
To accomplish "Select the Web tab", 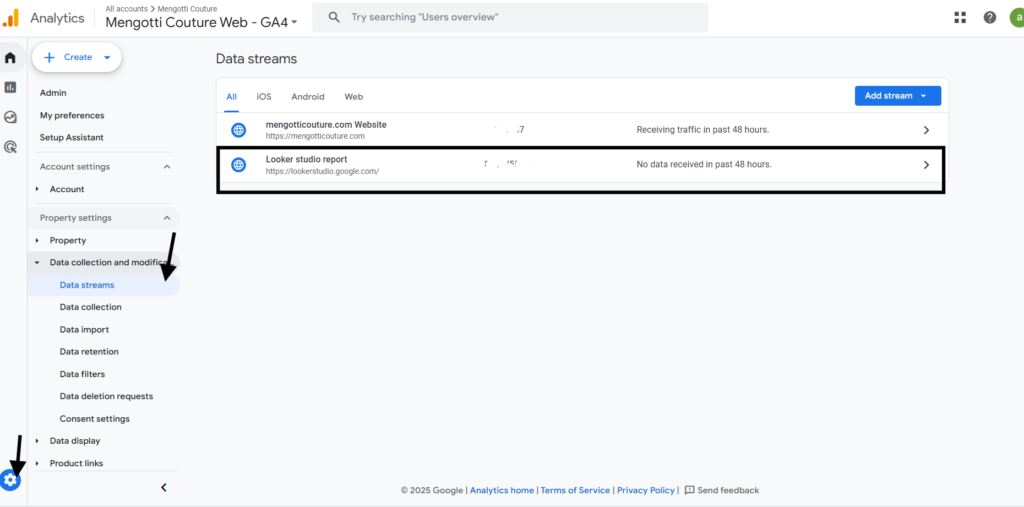I will [x=353, y=97].
